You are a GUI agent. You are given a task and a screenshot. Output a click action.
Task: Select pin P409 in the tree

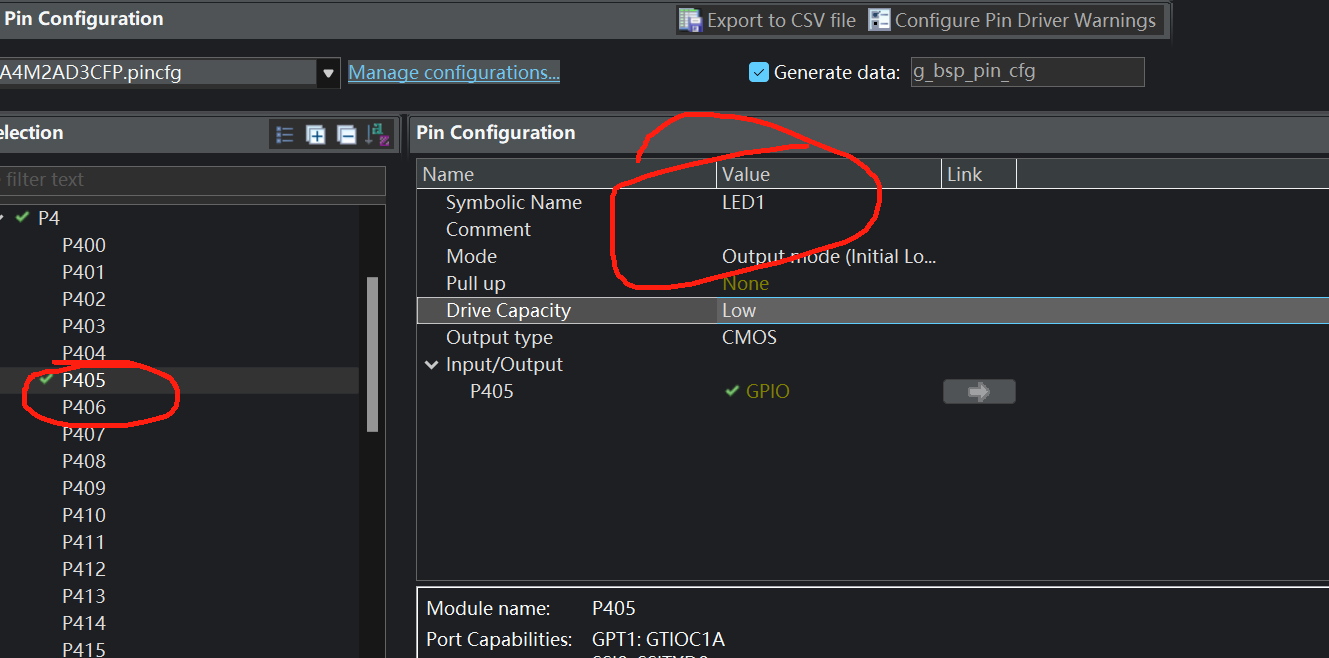[84, 488]
